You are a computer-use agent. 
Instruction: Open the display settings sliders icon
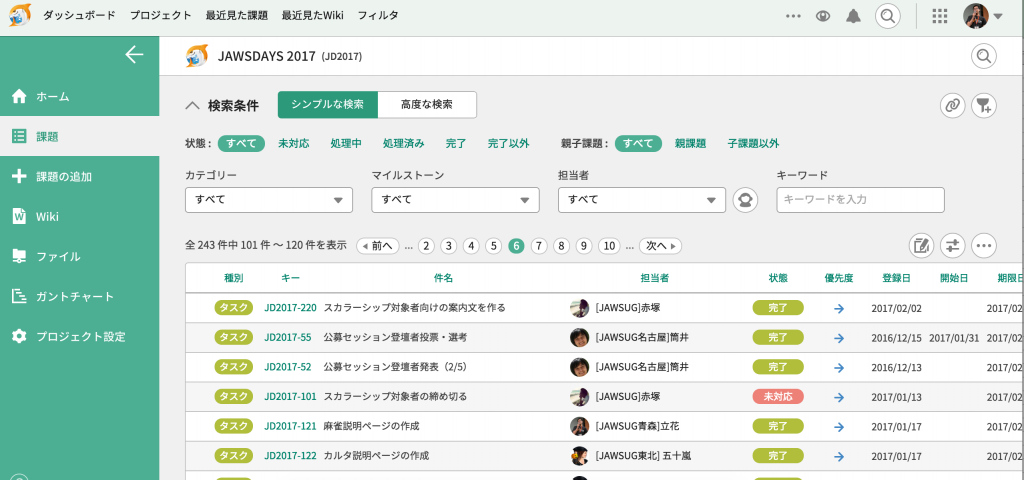pyautogui.click(x=953, y=246)
